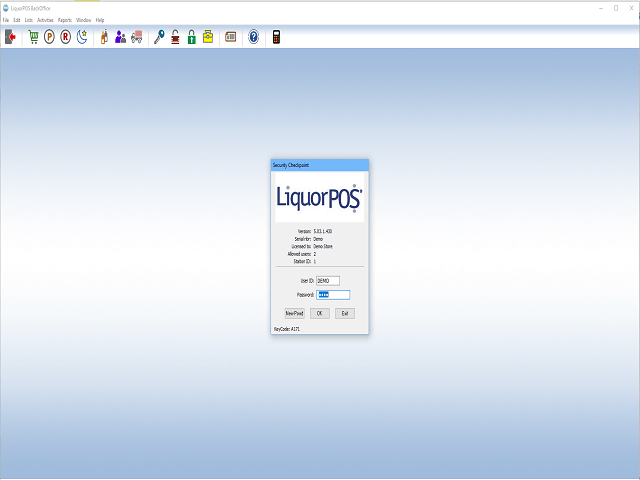Click the blue key security icon
This screenshot has width=640, height=480.
[159, 37]
